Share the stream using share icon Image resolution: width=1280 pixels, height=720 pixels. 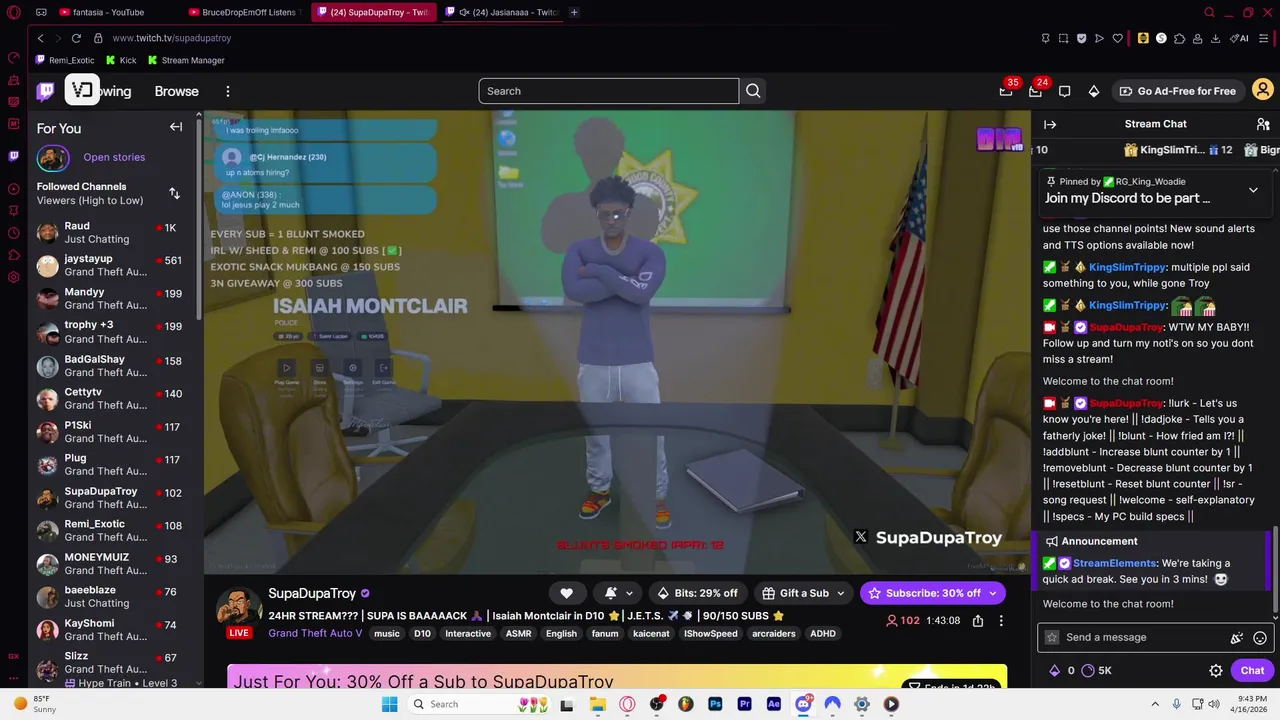pyautogui.click(x=978, y=621)
